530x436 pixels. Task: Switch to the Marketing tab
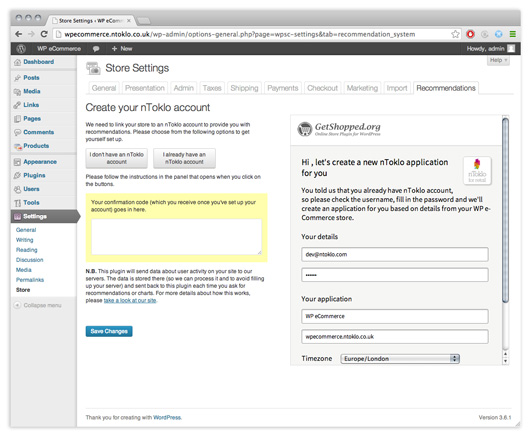pos(362,88)
